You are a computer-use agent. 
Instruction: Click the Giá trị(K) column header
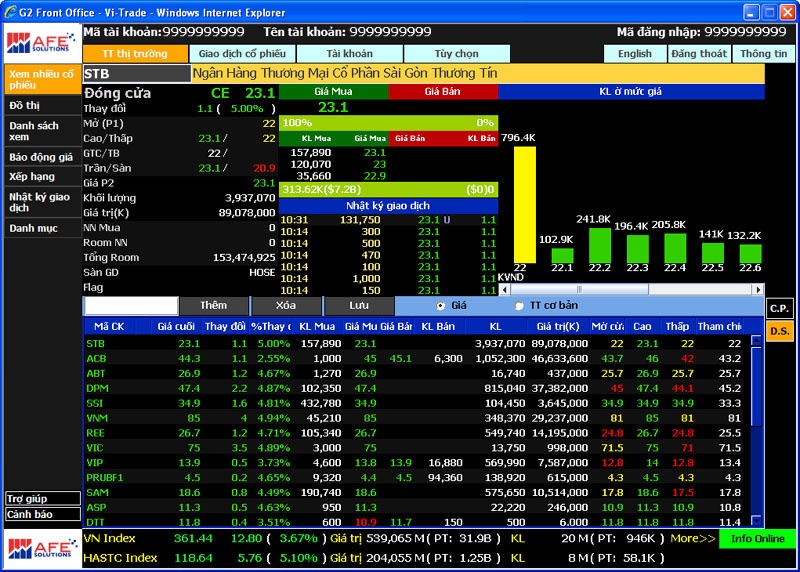pyautogui.click(x=558, y=327)
